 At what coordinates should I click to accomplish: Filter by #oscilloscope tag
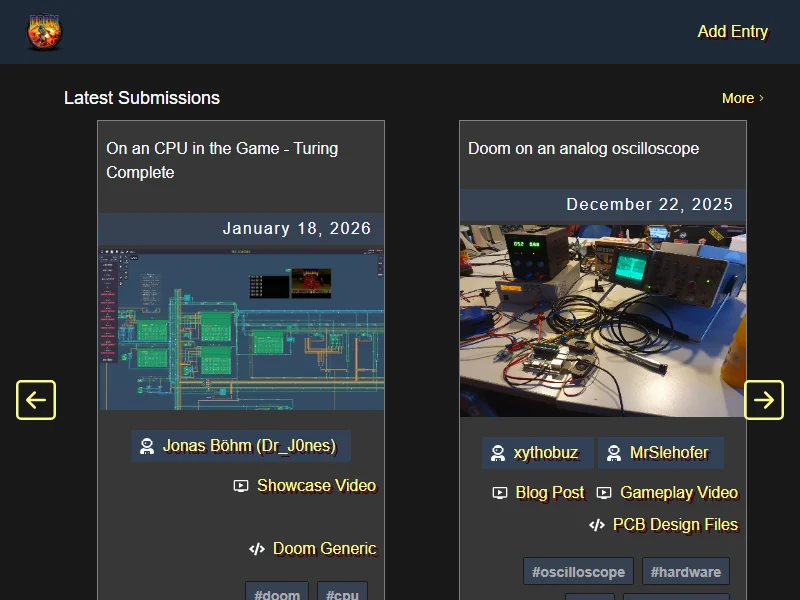(578, 572)
